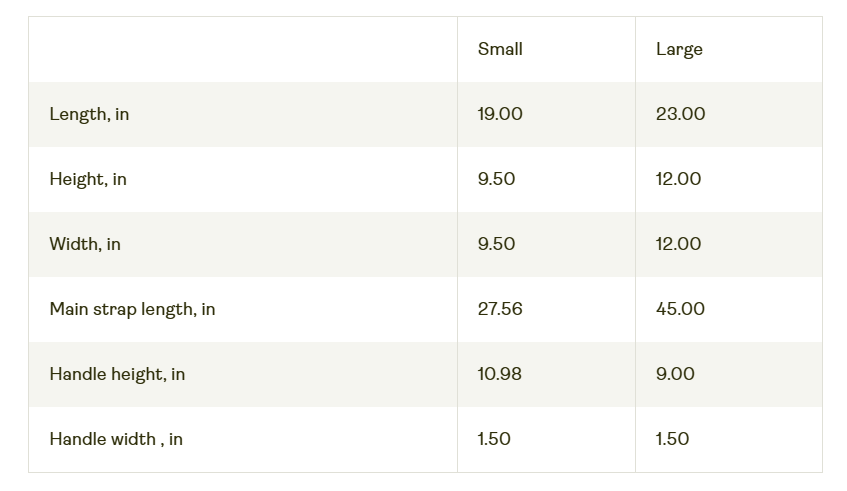847x491 pixels.
Task: Click the Small column header
Action: tap(500, 49)
